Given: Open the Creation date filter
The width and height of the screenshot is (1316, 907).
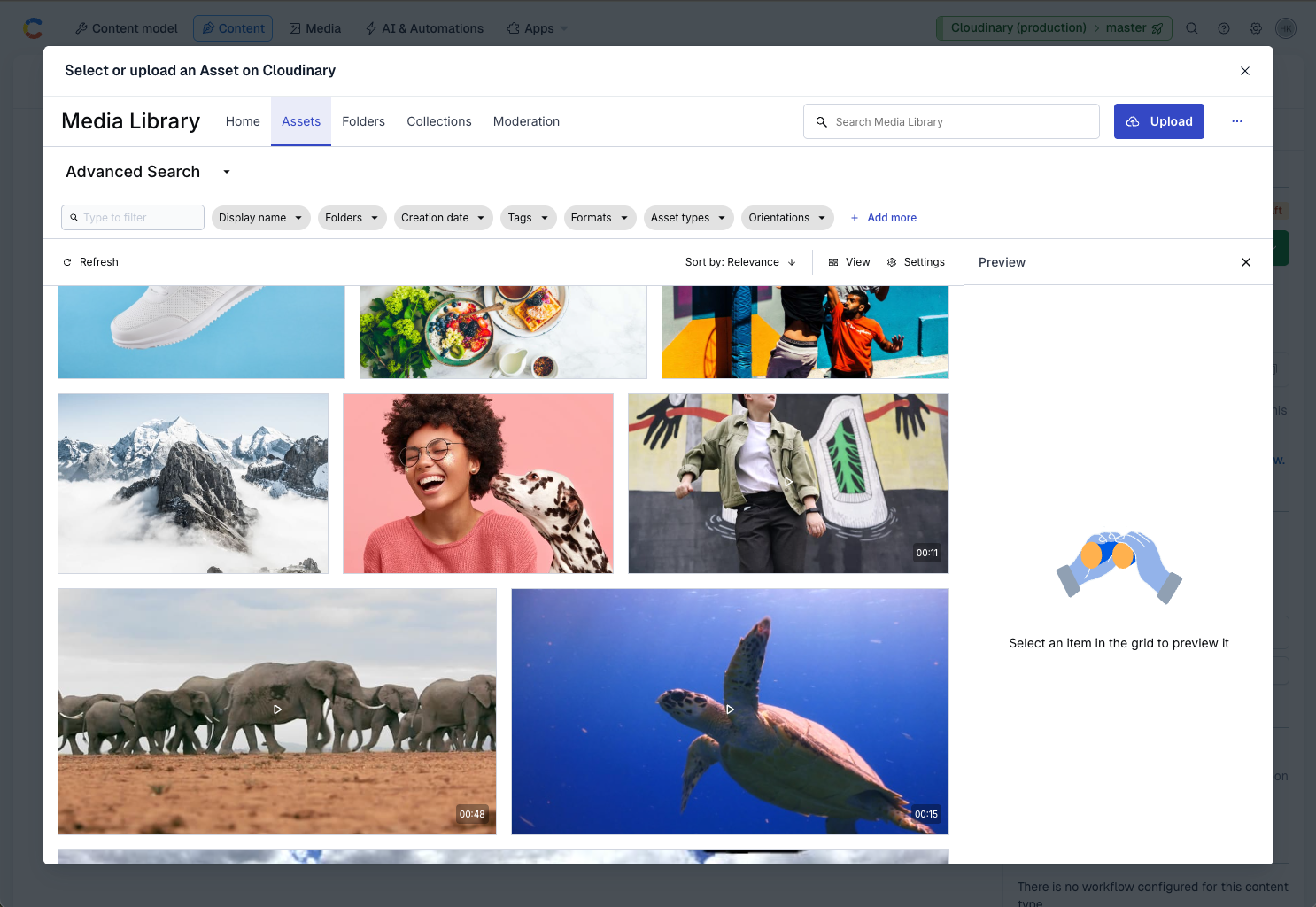Looking at the screenshot, I should (443, 218).
